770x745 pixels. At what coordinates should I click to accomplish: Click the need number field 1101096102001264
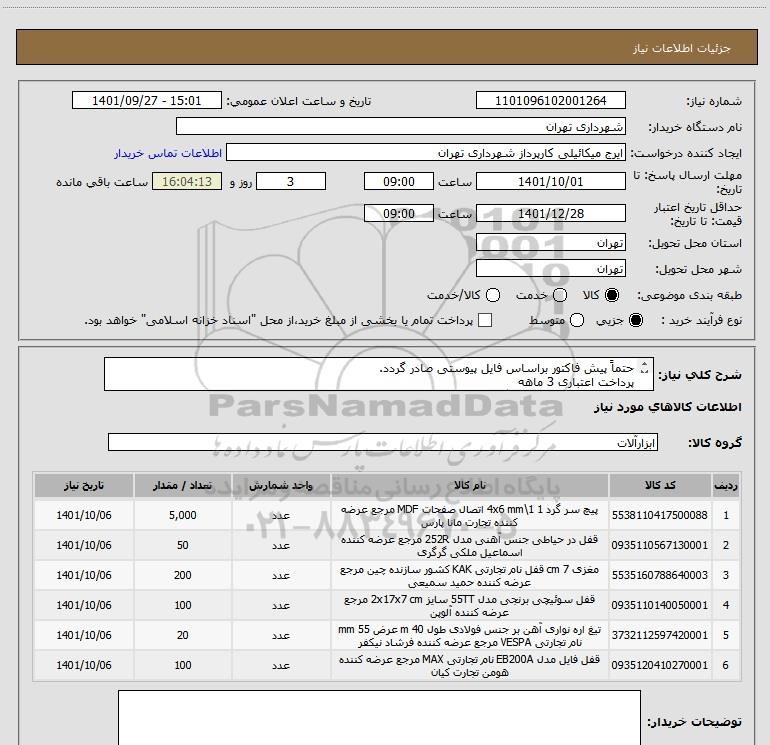pyautogui.click(x=550, y=100)
